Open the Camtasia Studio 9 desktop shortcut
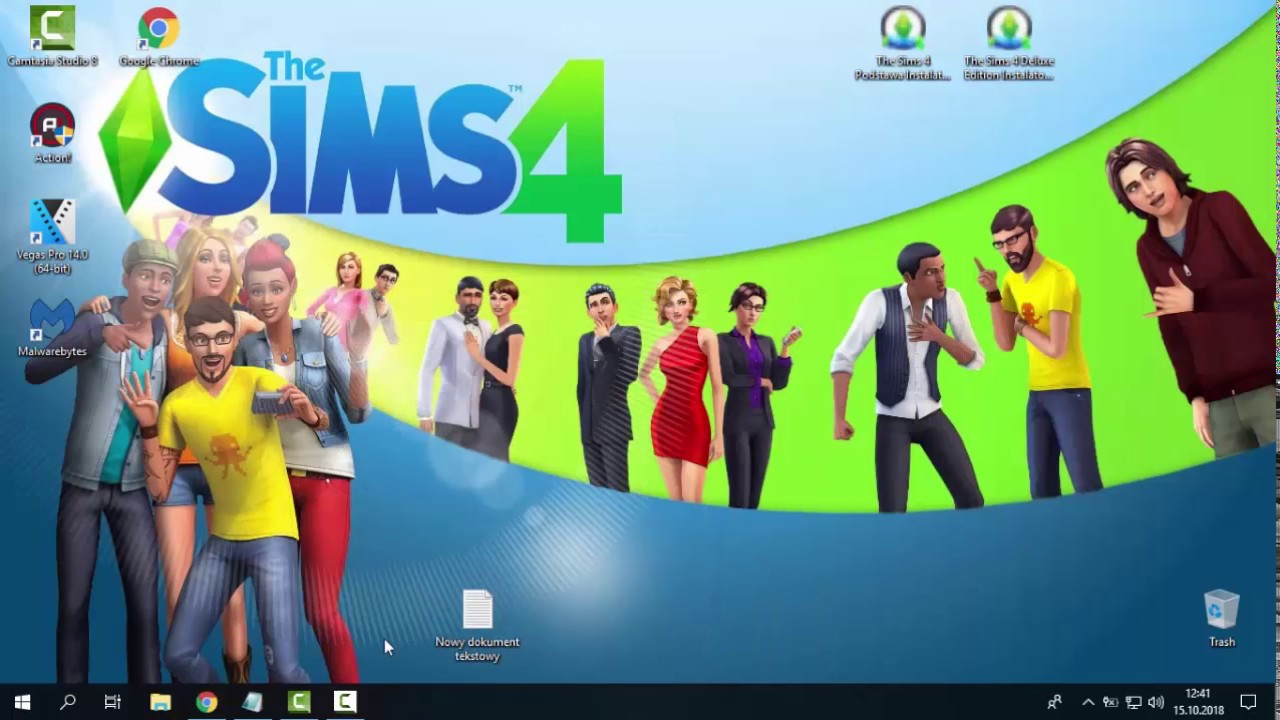 (52, 36)
